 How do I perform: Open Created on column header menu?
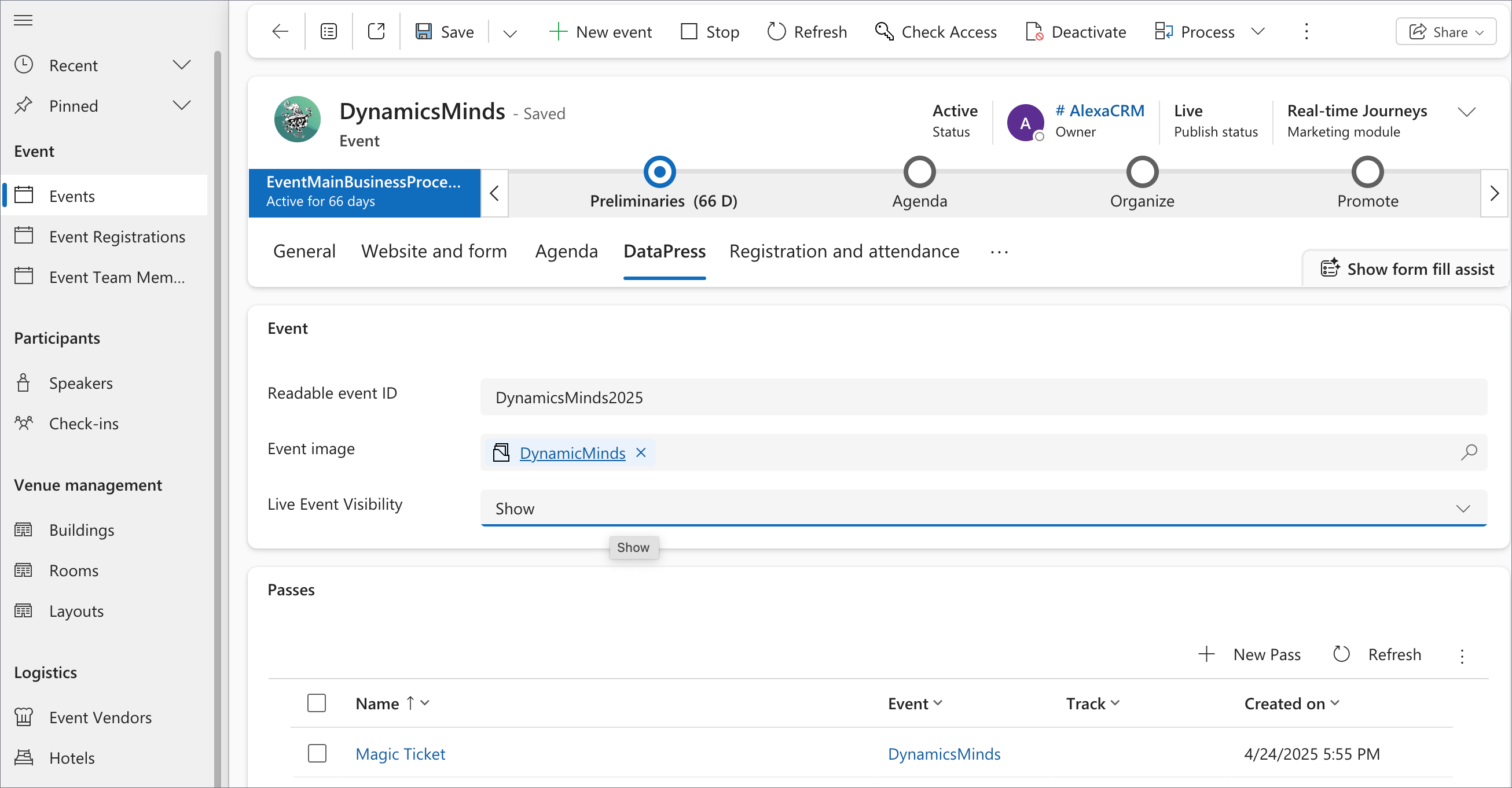tap(1292, 703)
